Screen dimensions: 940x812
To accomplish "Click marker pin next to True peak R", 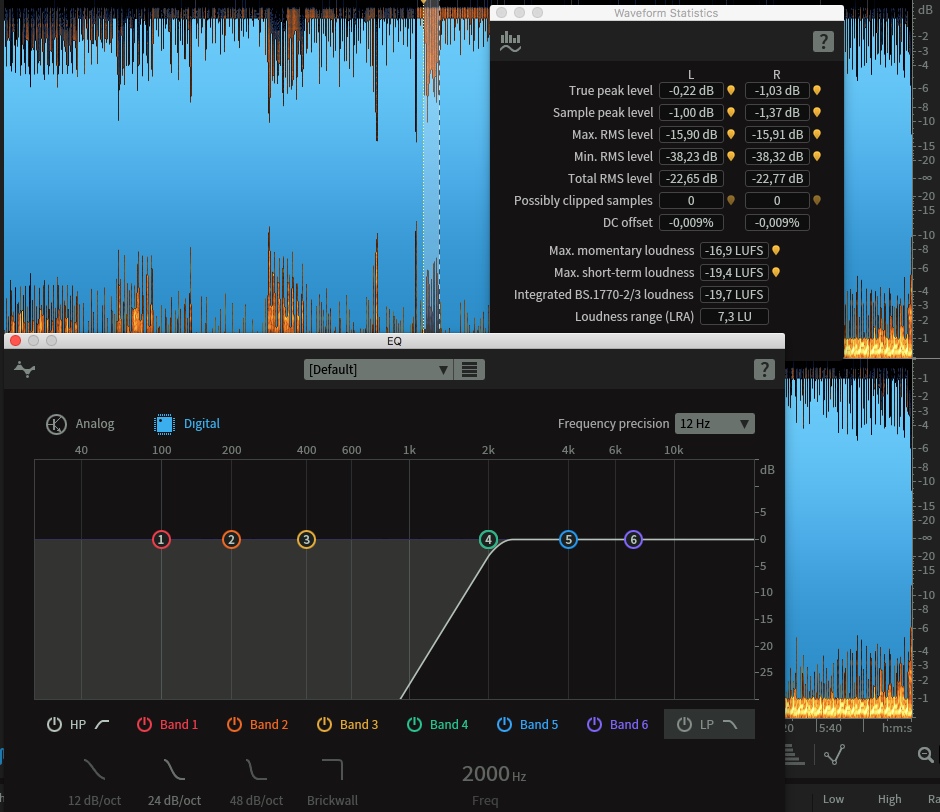I will tap(817, 91).
